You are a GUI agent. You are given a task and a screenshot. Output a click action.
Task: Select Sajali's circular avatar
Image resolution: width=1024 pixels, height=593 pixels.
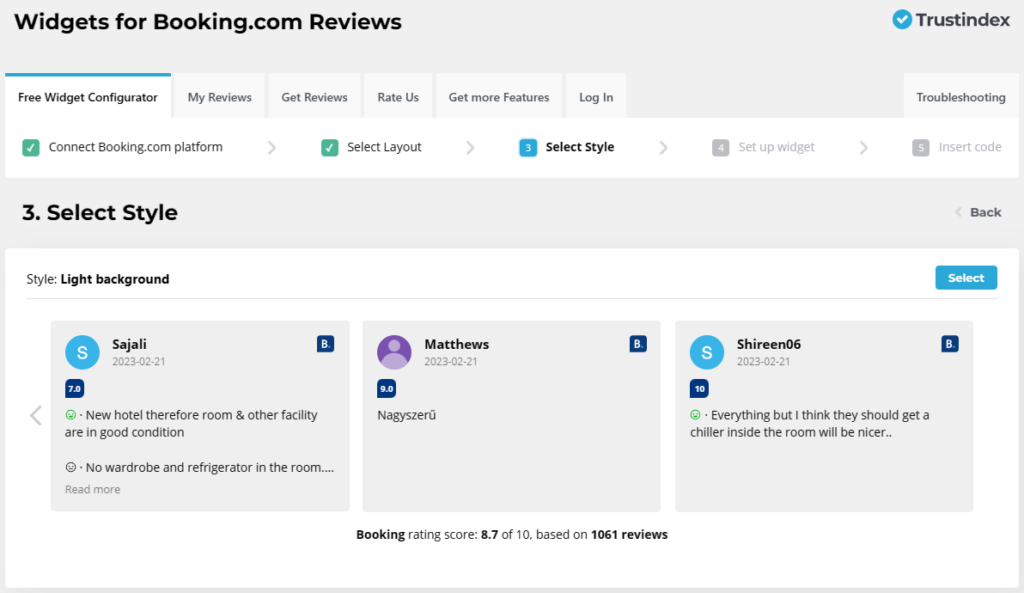pyautogui.click(x=82, y=352)
